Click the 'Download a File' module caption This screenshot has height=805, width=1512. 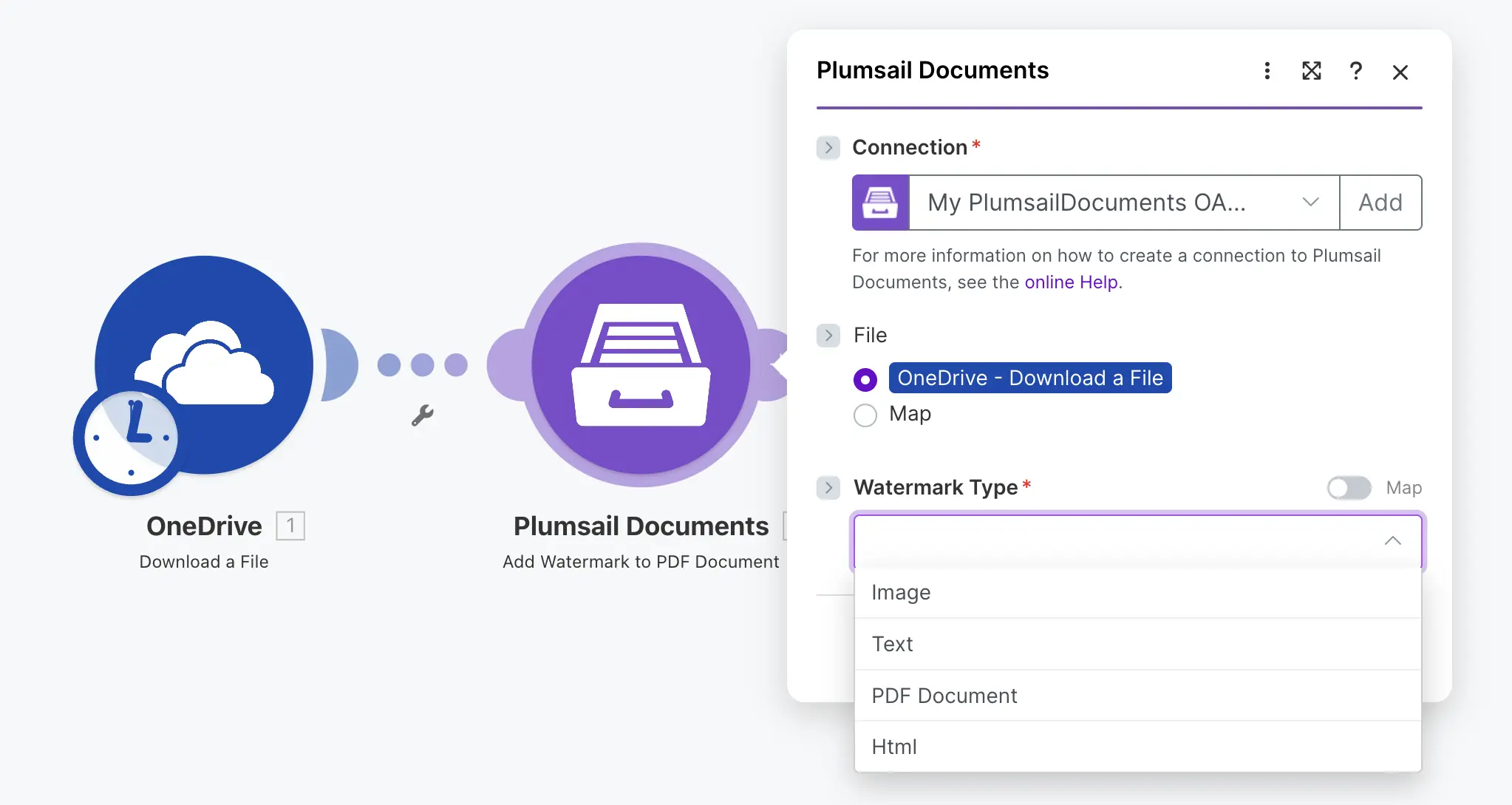[204, 562]
